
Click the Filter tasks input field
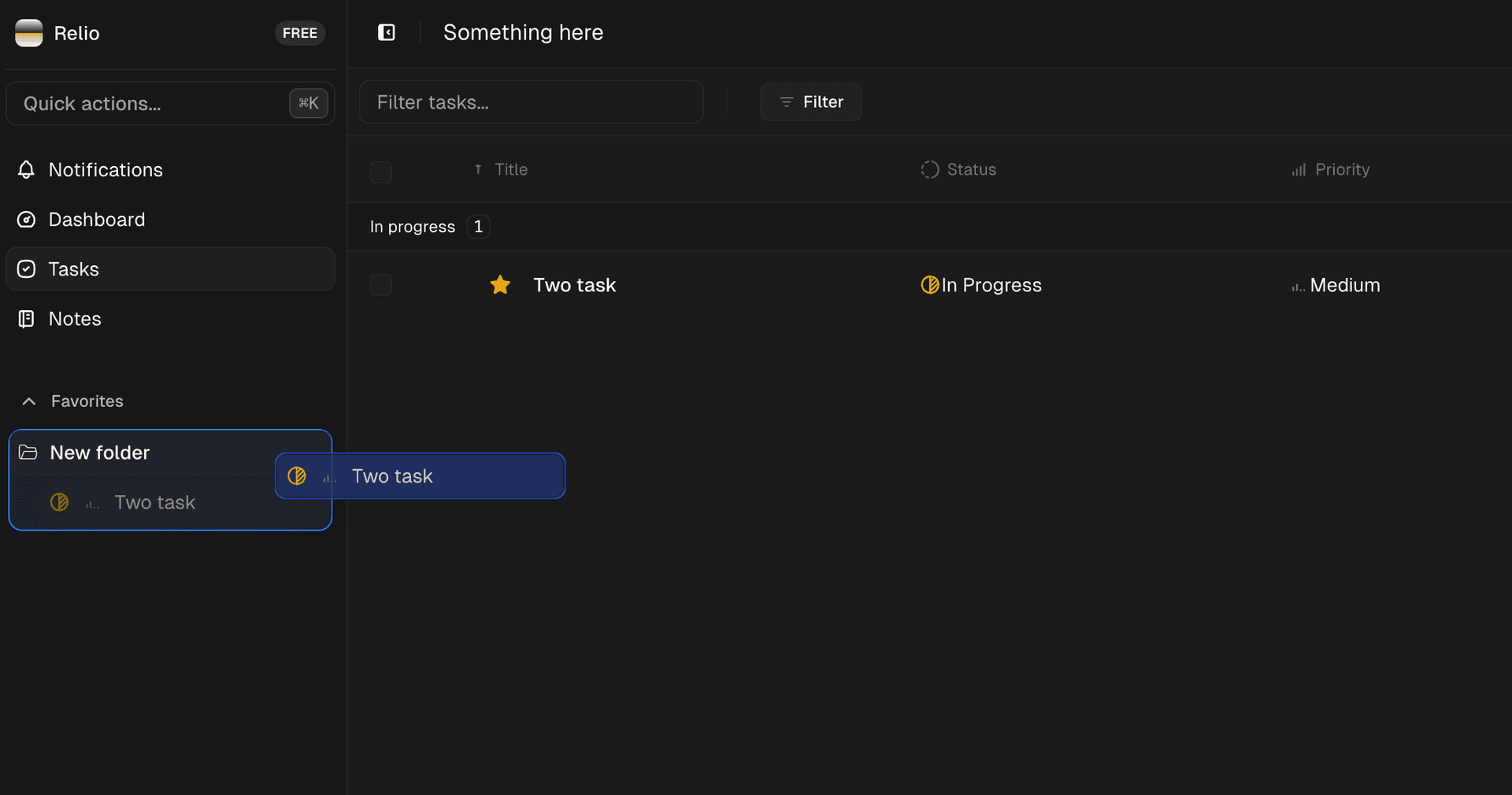531,102
